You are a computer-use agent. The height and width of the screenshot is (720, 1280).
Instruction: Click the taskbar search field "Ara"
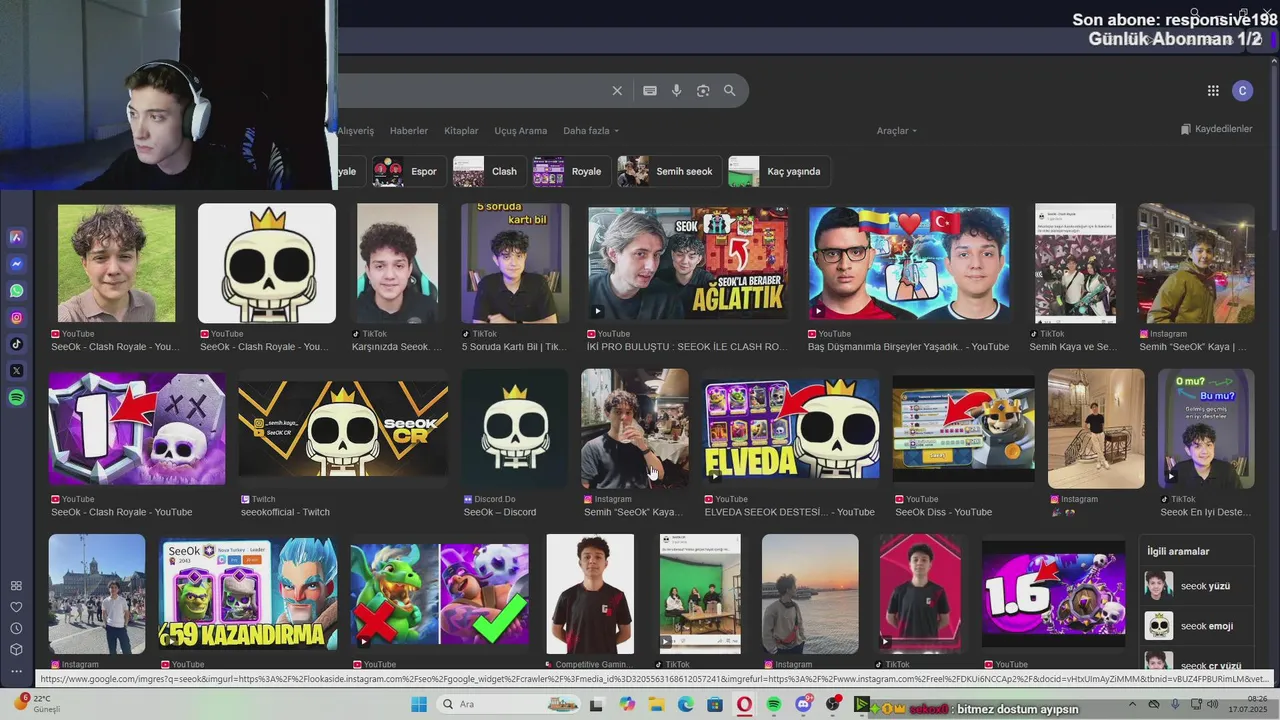[510, 704]
